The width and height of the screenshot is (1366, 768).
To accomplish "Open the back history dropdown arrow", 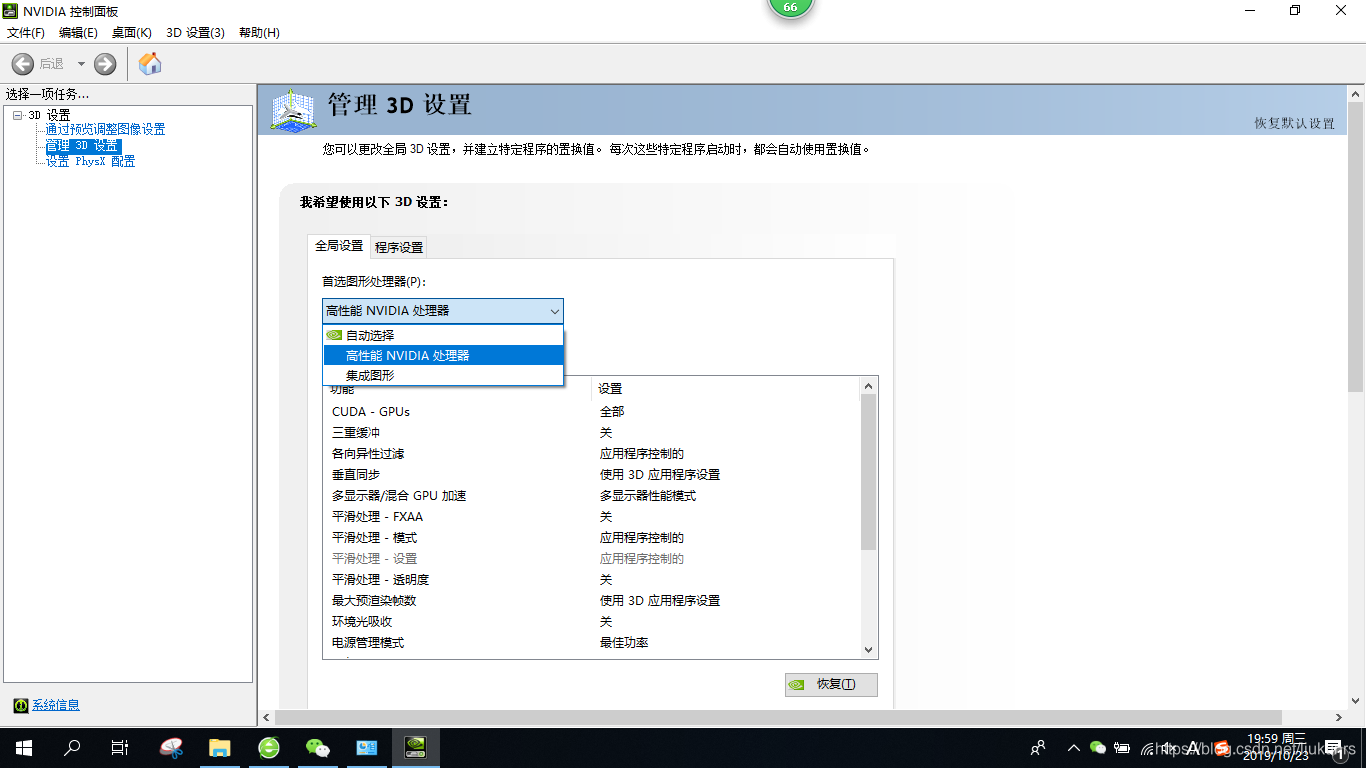I will tap(81, 64).
